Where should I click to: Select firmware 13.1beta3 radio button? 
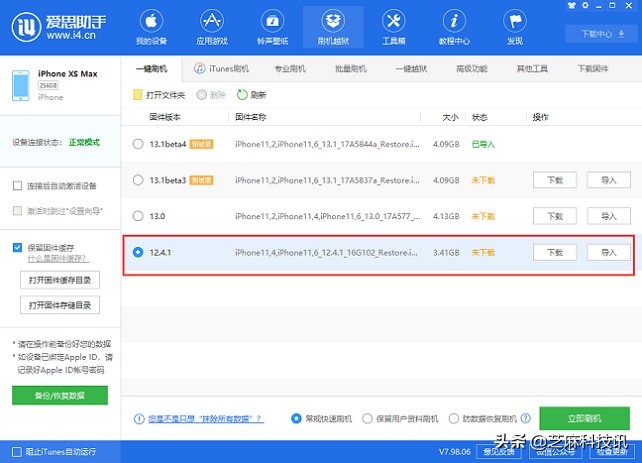138,180
